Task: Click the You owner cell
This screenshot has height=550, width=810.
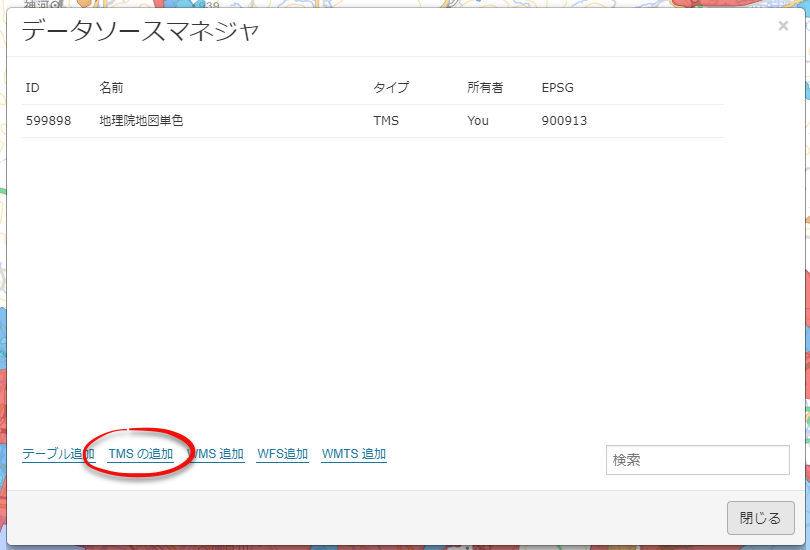Action: pyautogui.click(x=478, y=121)
